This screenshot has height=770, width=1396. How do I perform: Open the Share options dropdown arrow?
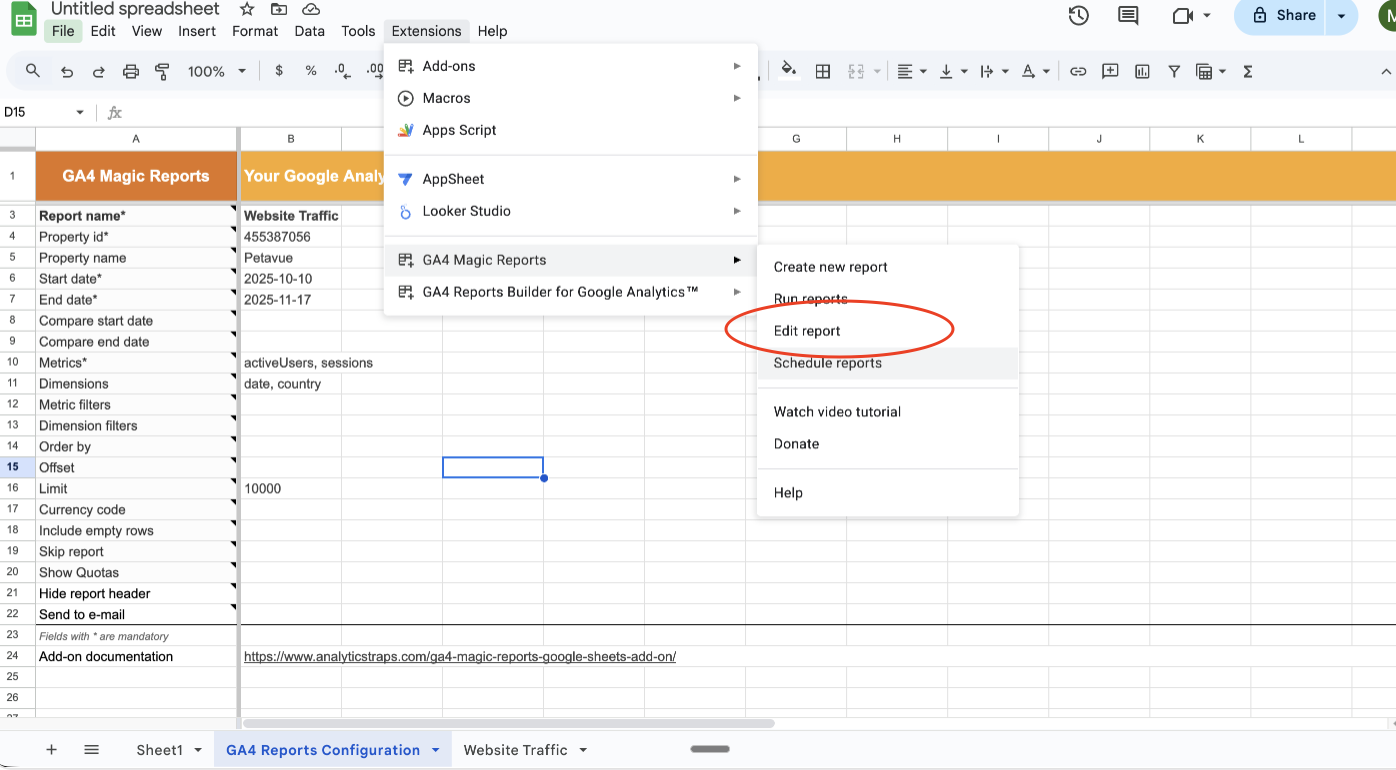(x=1342, y=15)
